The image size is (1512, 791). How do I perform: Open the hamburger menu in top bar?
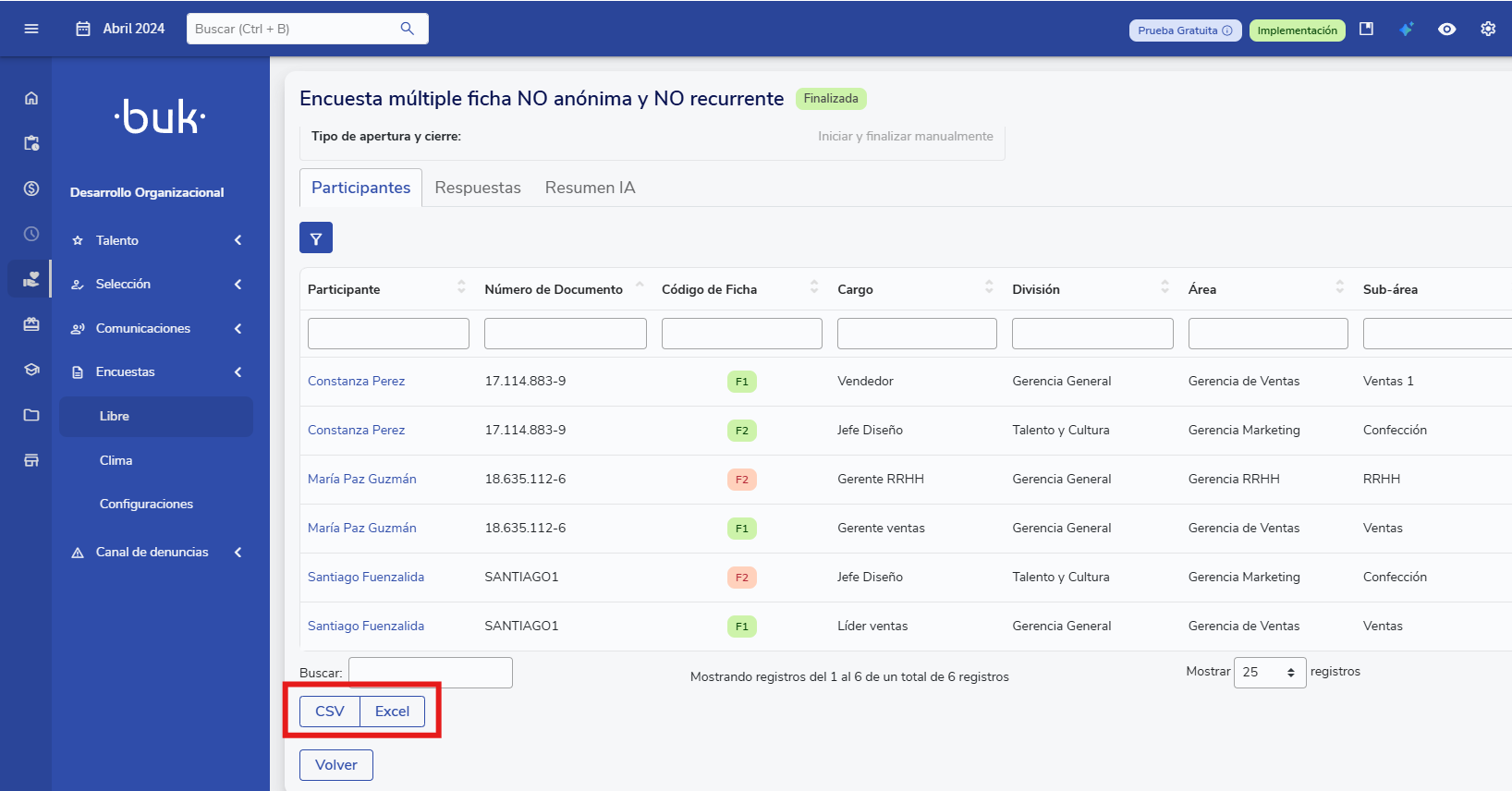(x=31, y=29)
